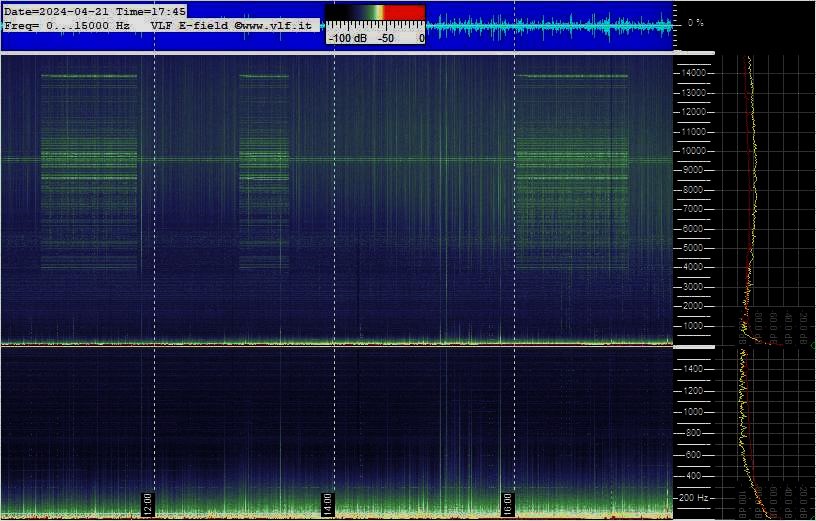The image size is (816, 521).
Task: Click the 16:00 time marker label
Action: [x=507, y=505]
